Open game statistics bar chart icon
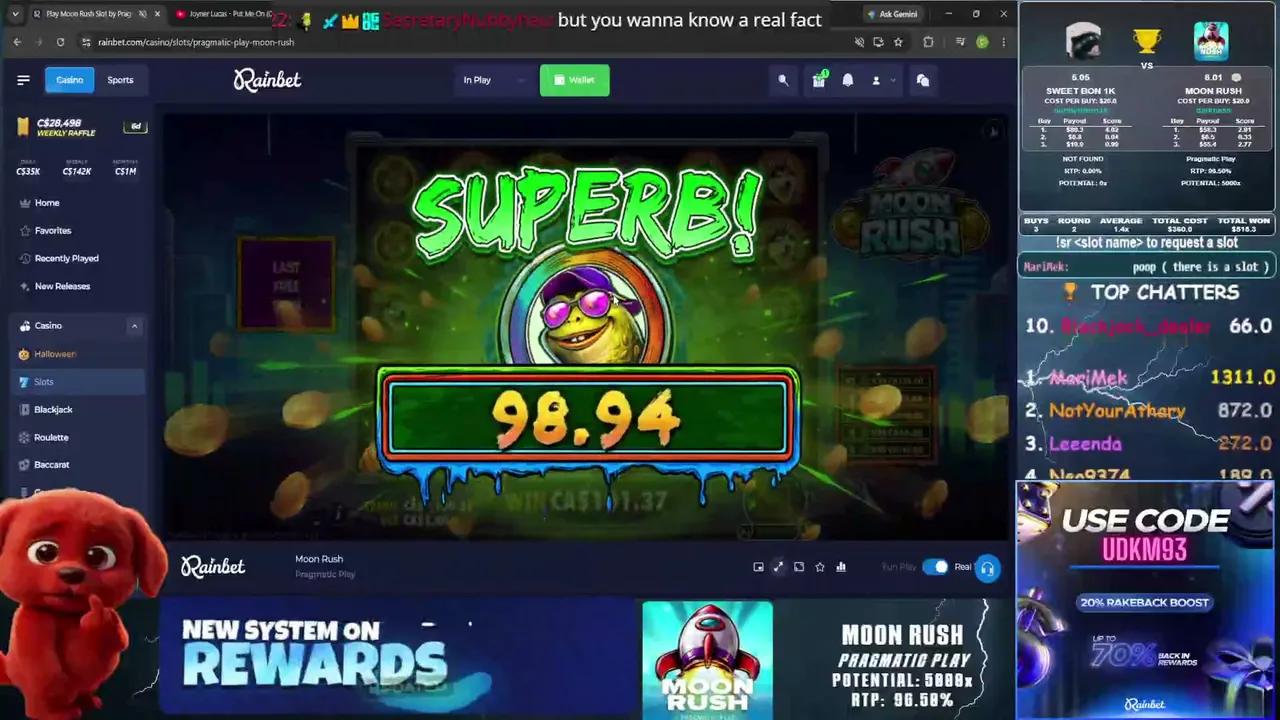Image resolution: width=1280 pixels, height=720 pixels. [x=841, y=567]
